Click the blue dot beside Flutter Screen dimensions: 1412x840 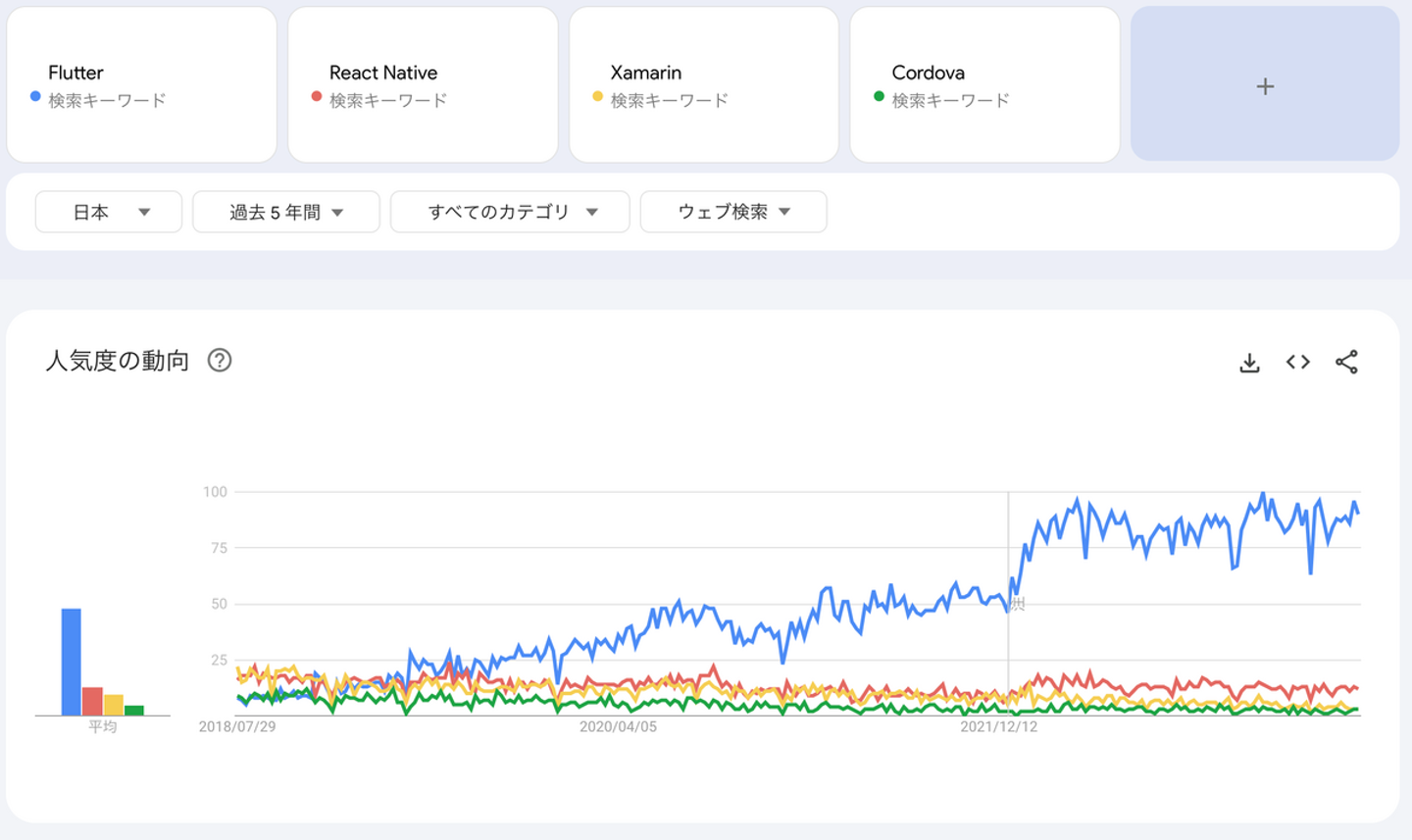click(x=35, y=96)
